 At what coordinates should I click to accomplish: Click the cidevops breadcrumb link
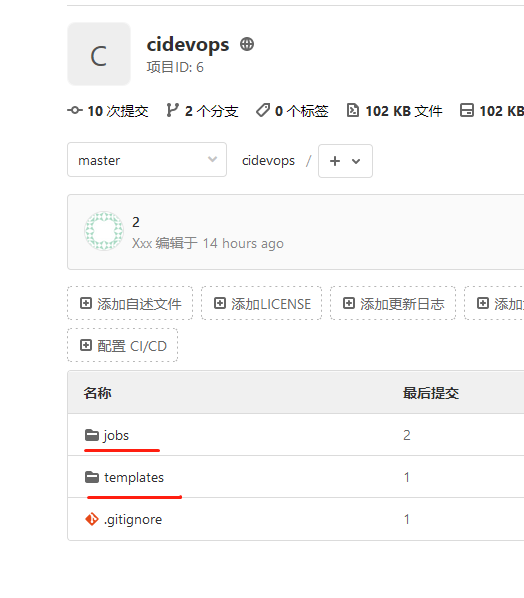[268, 161]
